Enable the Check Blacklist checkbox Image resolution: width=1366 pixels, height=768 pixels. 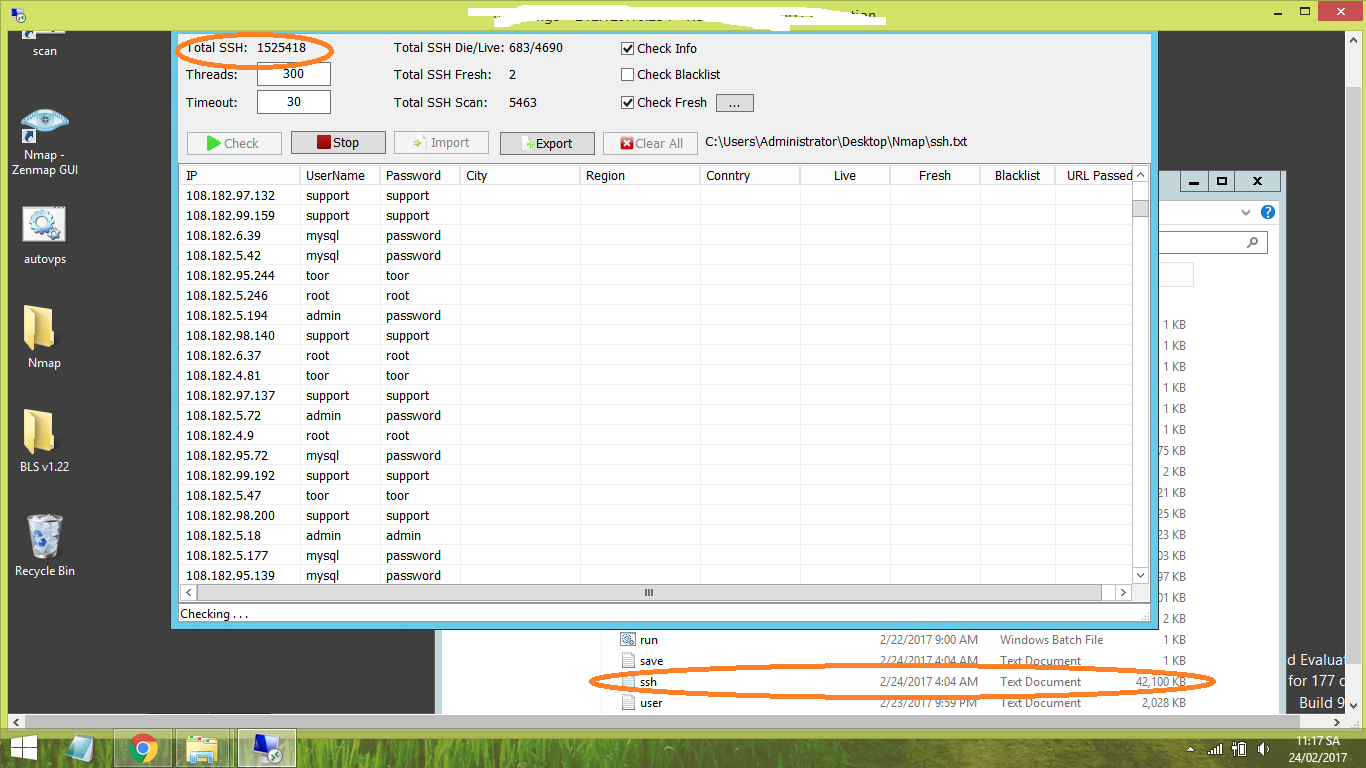point(628,74)
